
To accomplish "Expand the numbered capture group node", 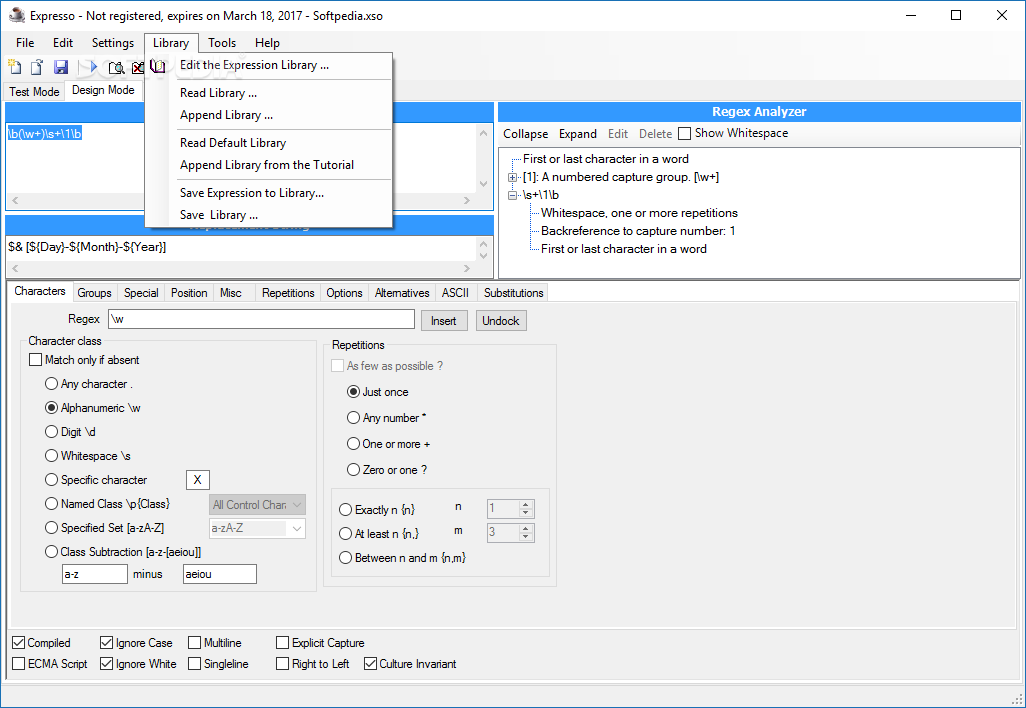I will (x=512, y=177).
